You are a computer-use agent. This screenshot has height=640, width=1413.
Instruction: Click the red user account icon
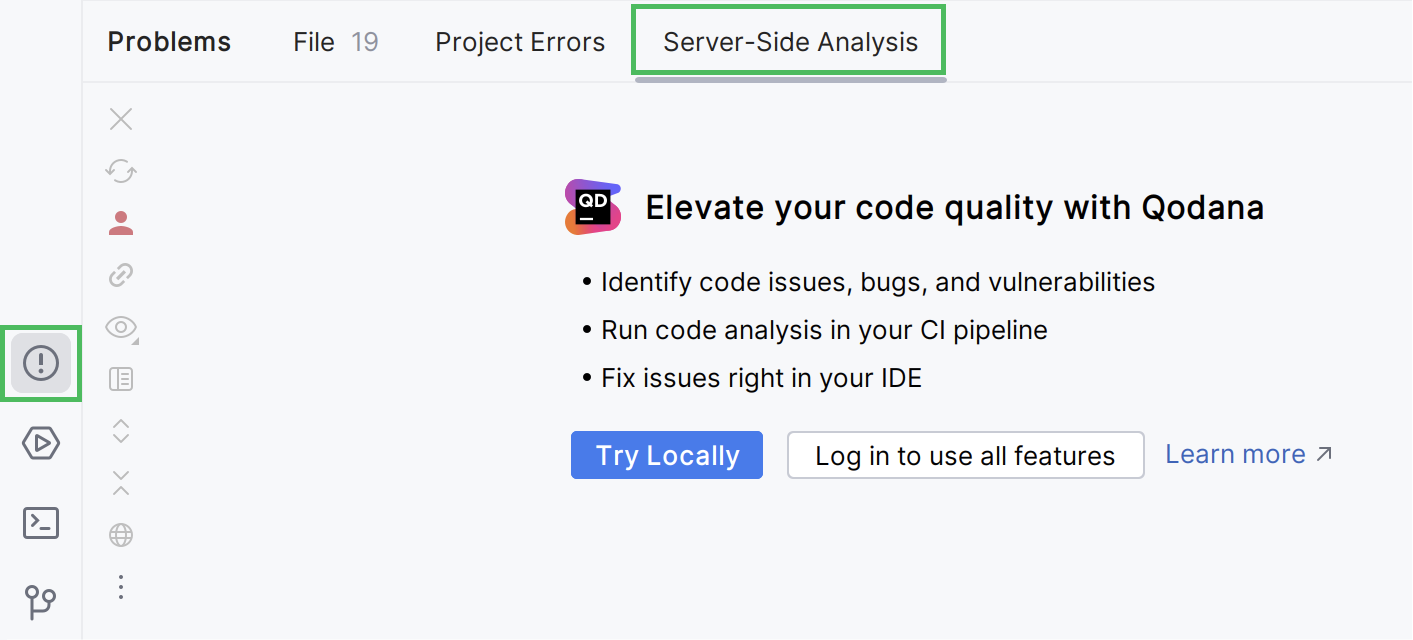[121, 223]
